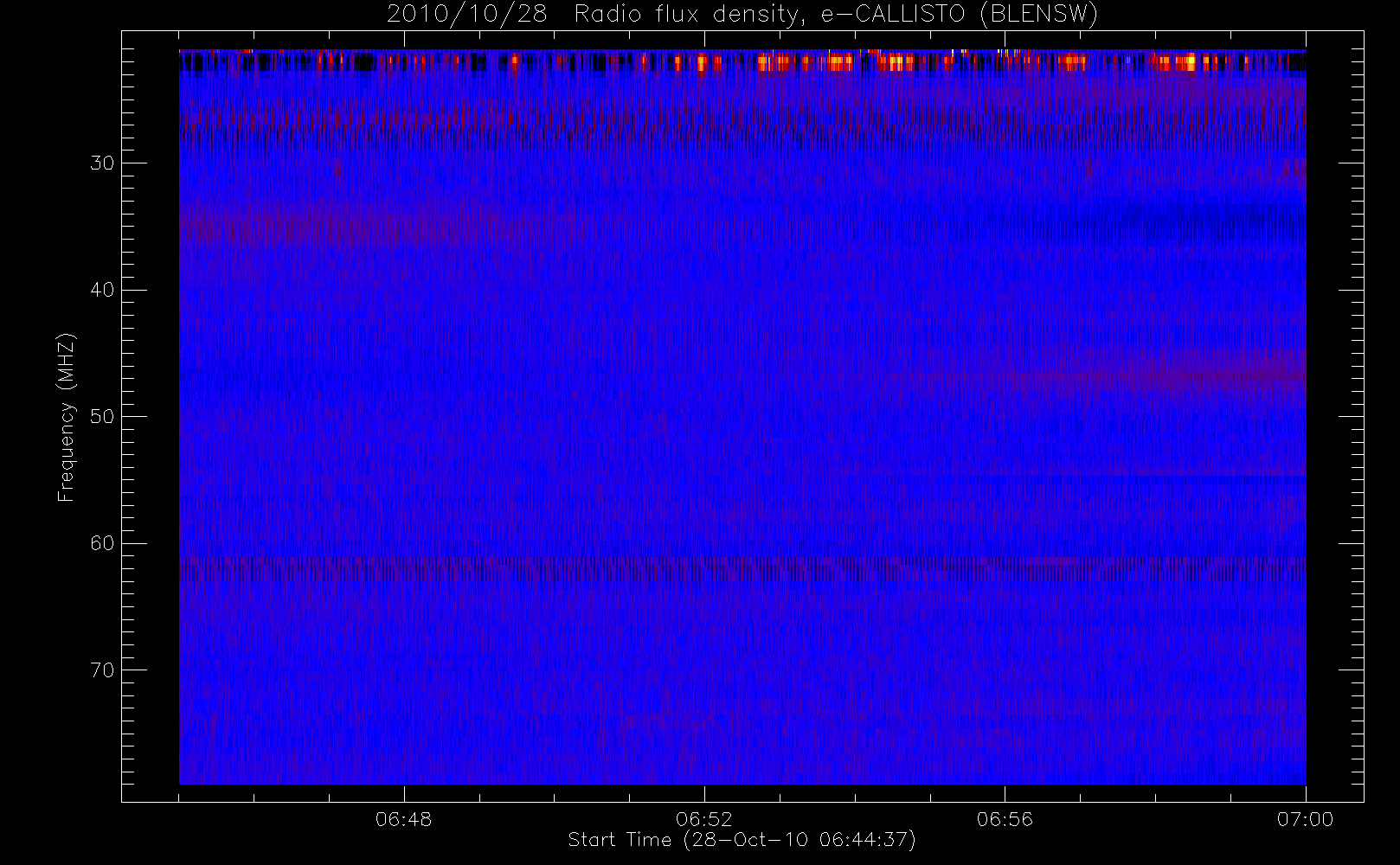
Task: Click the 06:56 time tick label
Action: click(x=1005, y=819)
